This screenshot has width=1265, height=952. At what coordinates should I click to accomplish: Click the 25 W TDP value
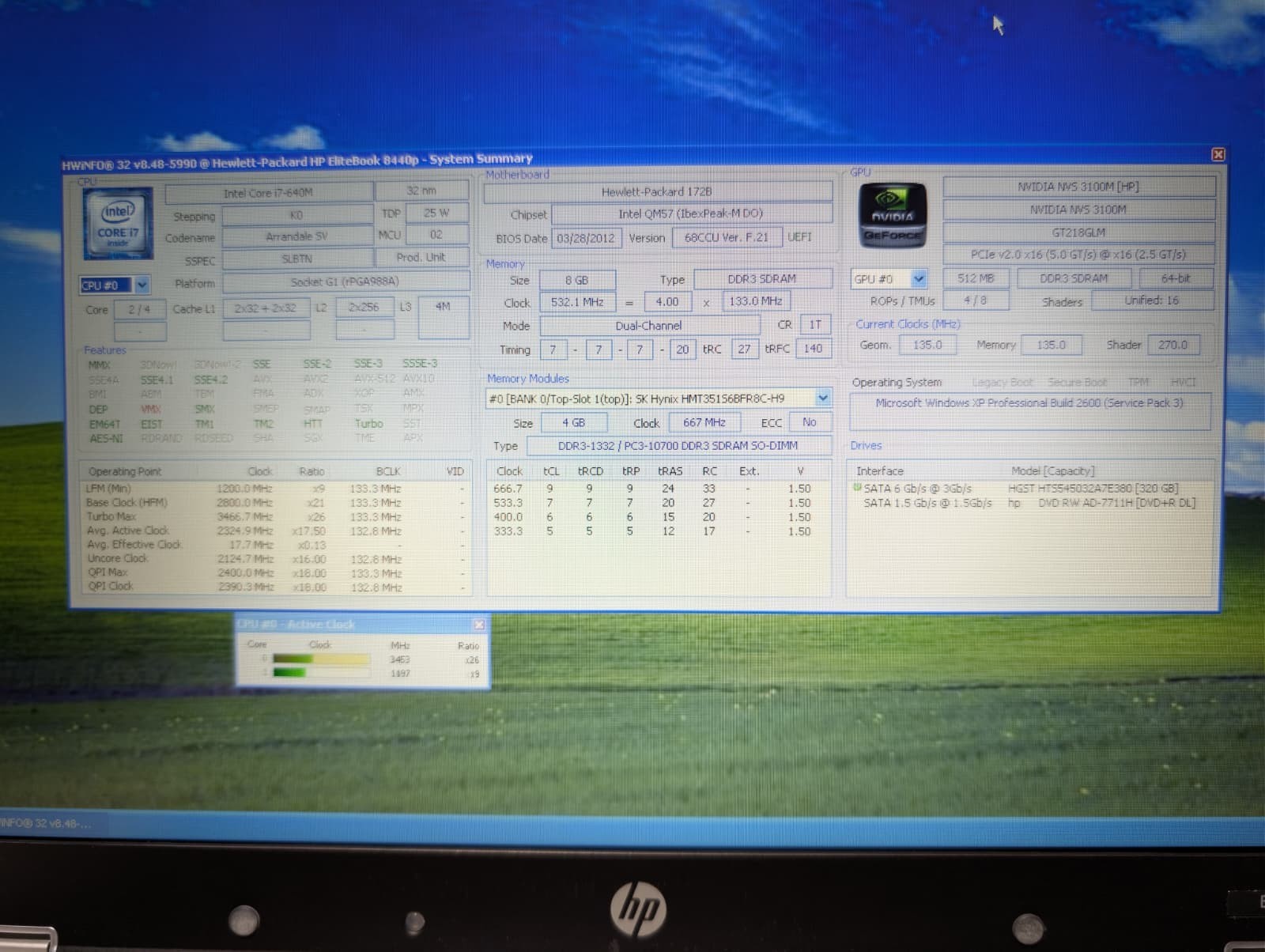pos(436,213)
